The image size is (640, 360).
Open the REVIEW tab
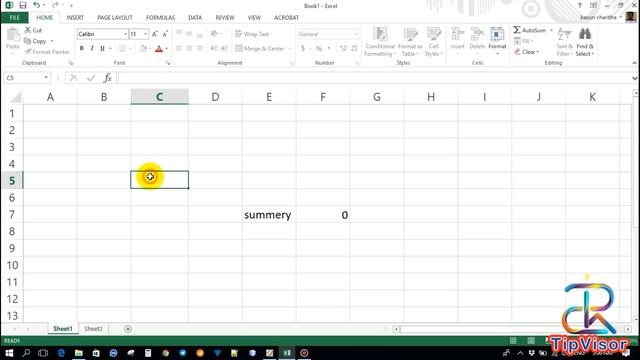coord(225,18)
